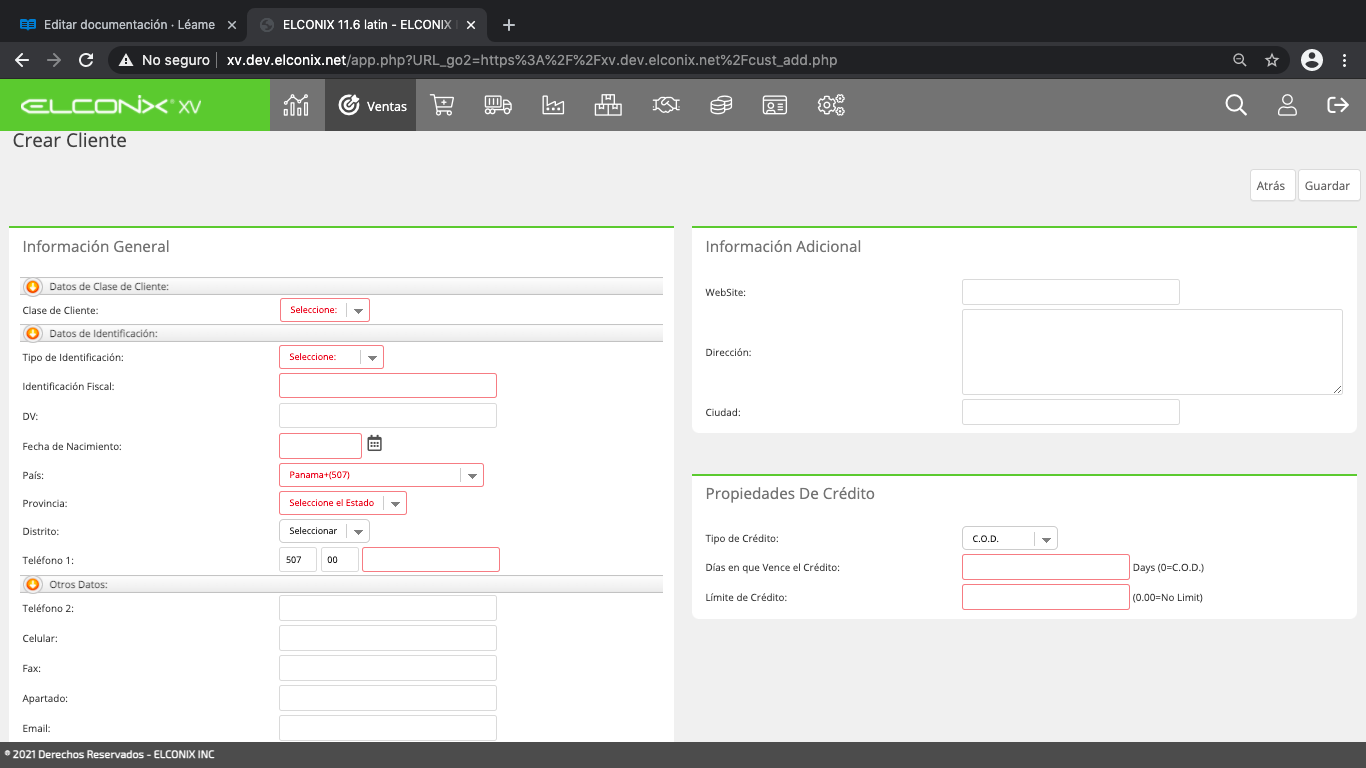Open the gears settings module icon

point(831,105)
